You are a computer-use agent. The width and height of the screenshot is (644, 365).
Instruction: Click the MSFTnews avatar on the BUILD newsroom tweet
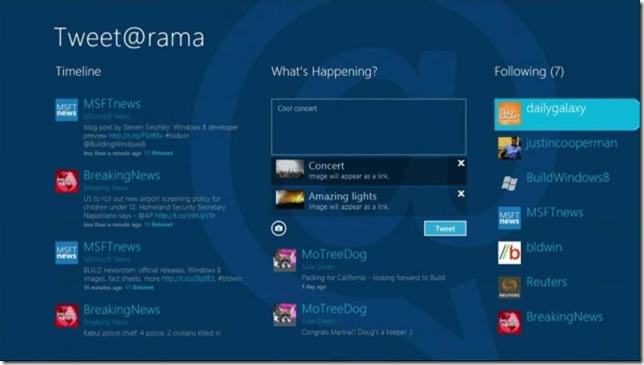[x=67, y=253]
